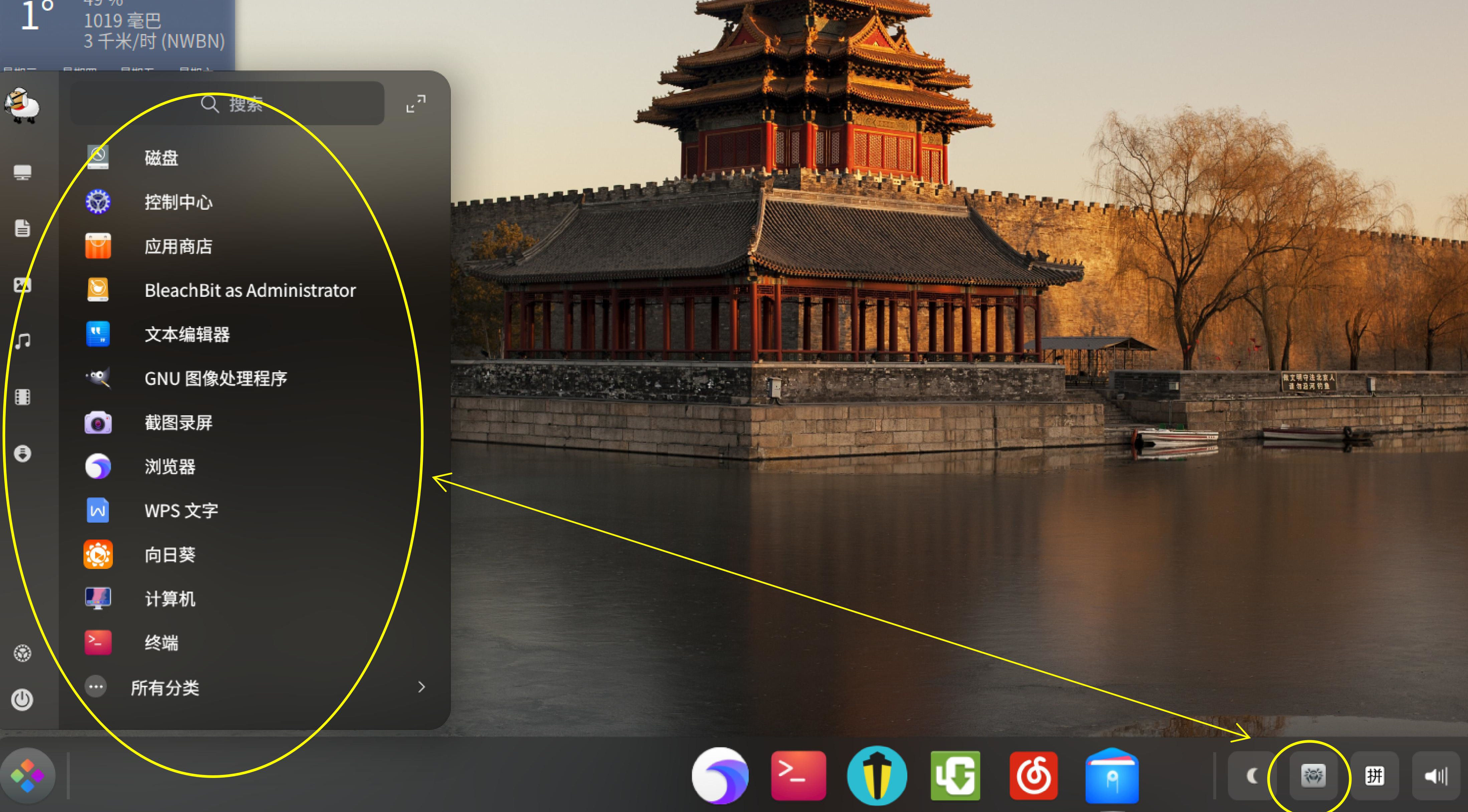Launch the green downloader in the dock
The image size is (1468, 812).
(x=955, y=776)
